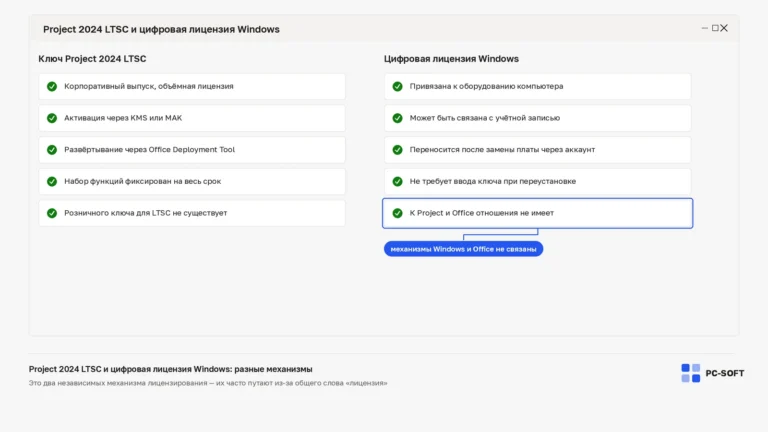Select text 'Активация через KMS или MAK'
This screenshot has height=432, width=768.
(x=123, y=118)
